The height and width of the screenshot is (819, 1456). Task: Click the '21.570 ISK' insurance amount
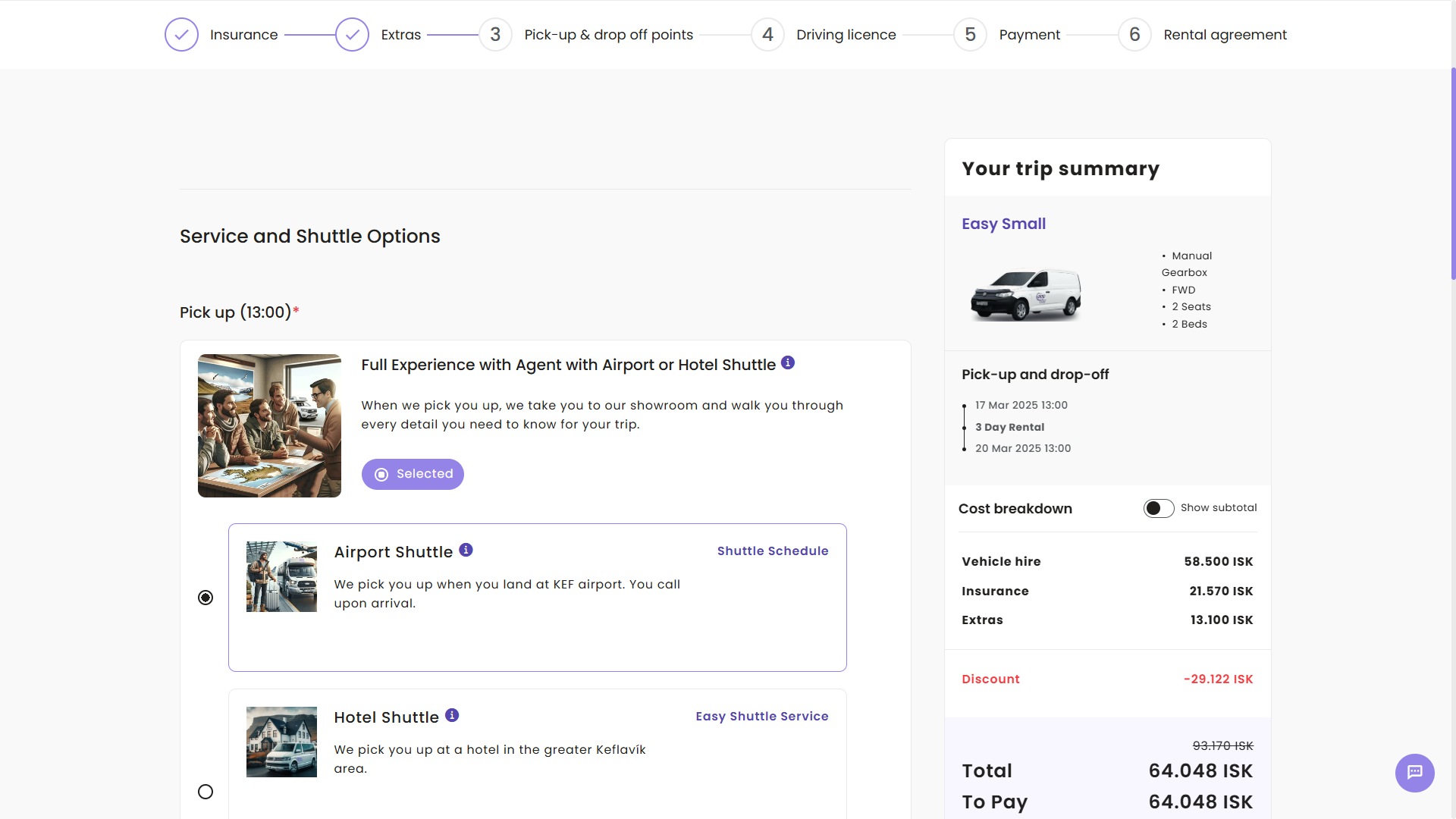pyautogui.click(x=1221, y=591)
